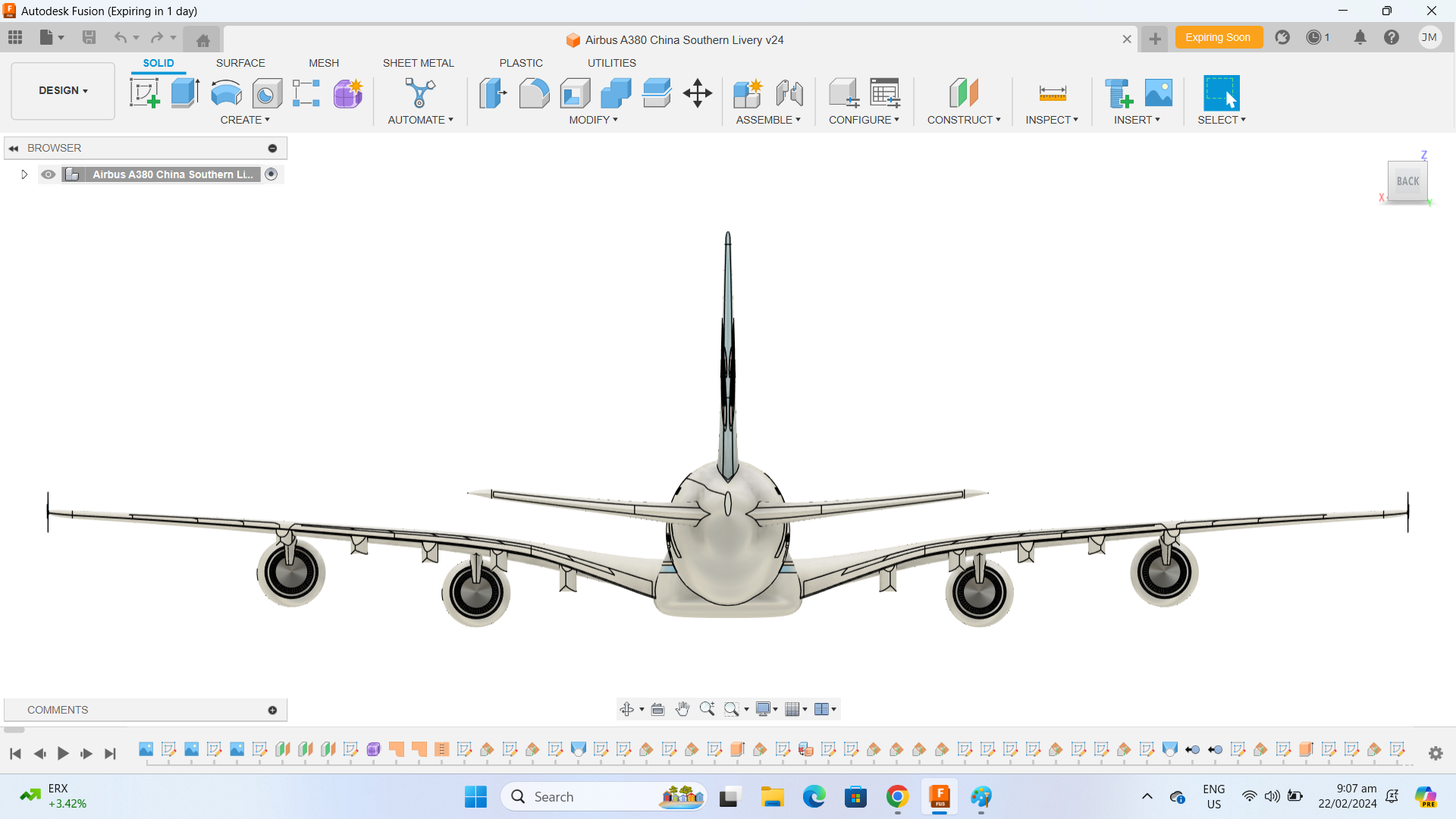
Task: Click the Expiring Soon button
Action: 1219,36
